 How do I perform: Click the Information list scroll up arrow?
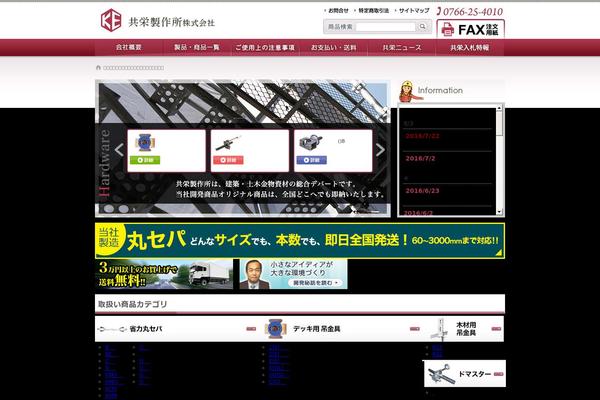click(x=499, y=109)
